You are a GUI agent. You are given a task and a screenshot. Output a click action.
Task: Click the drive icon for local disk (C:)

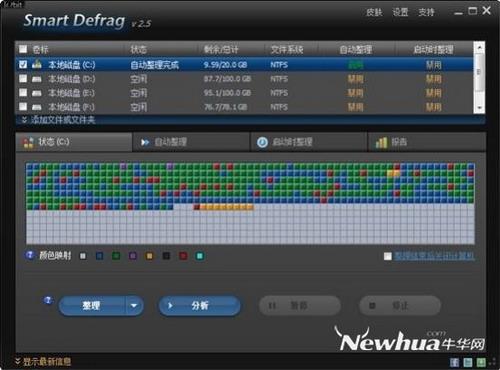(x=37, y=64)
